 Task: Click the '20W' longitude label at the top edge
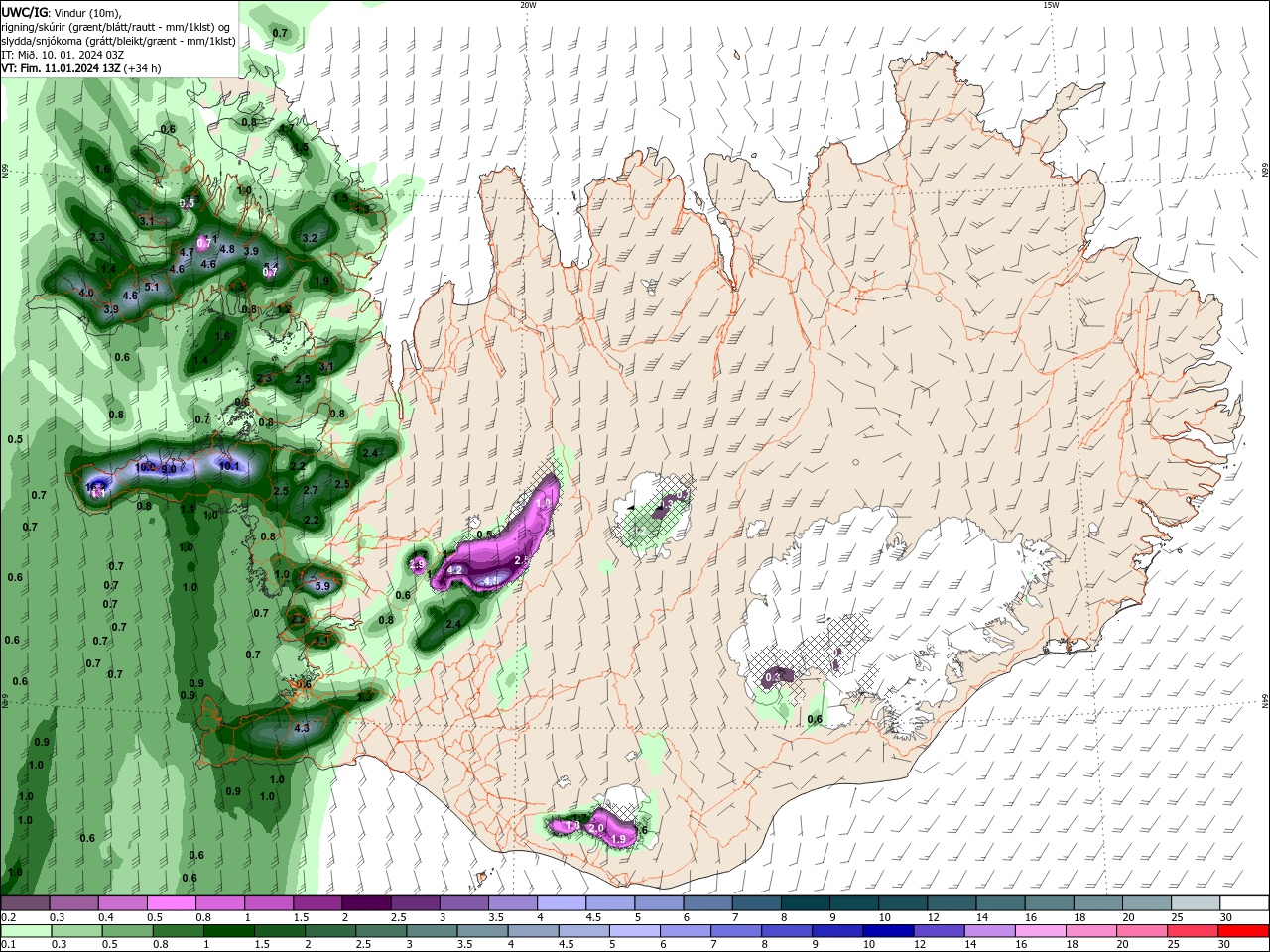[528, 5]
